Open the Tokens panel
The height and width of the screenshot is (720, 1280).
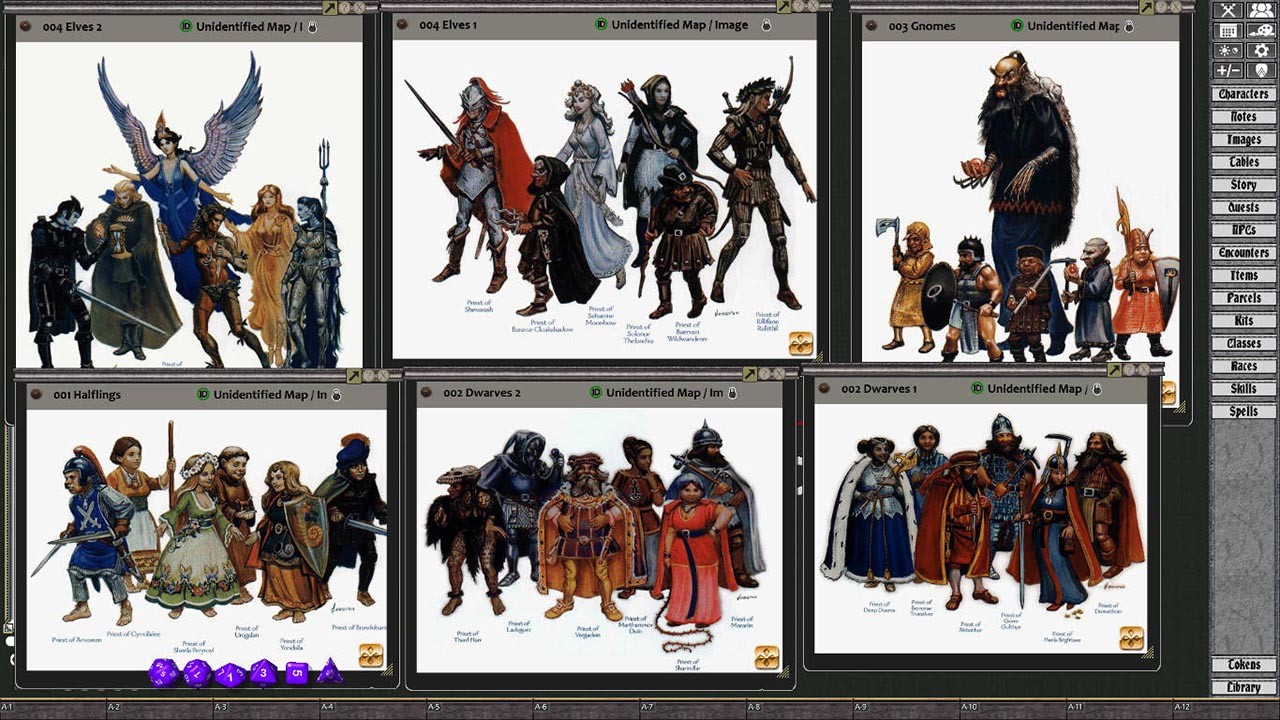(x=1243, y=665)
